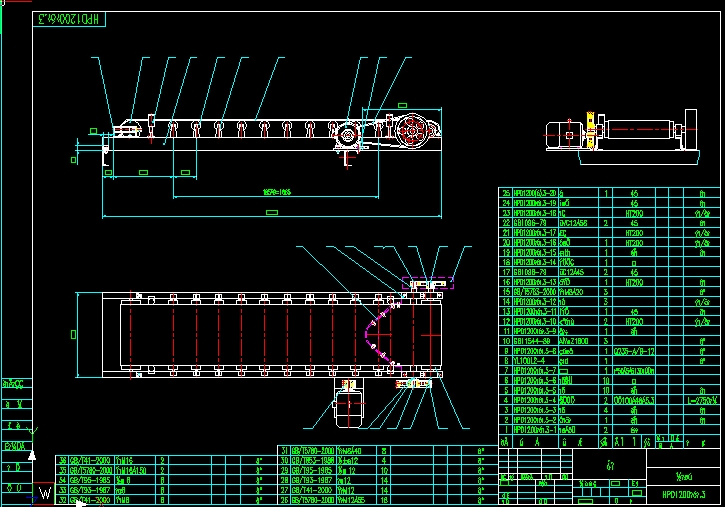Screen dimensions: 725x507
Task: Select the HT200 material cell in row 23
Action: point(633,212)
